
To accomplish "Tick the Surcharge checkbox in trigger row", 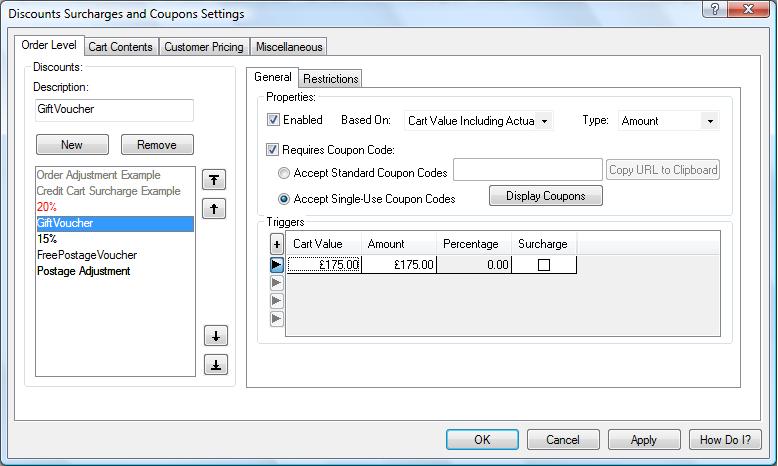I will tap(543, 265).
